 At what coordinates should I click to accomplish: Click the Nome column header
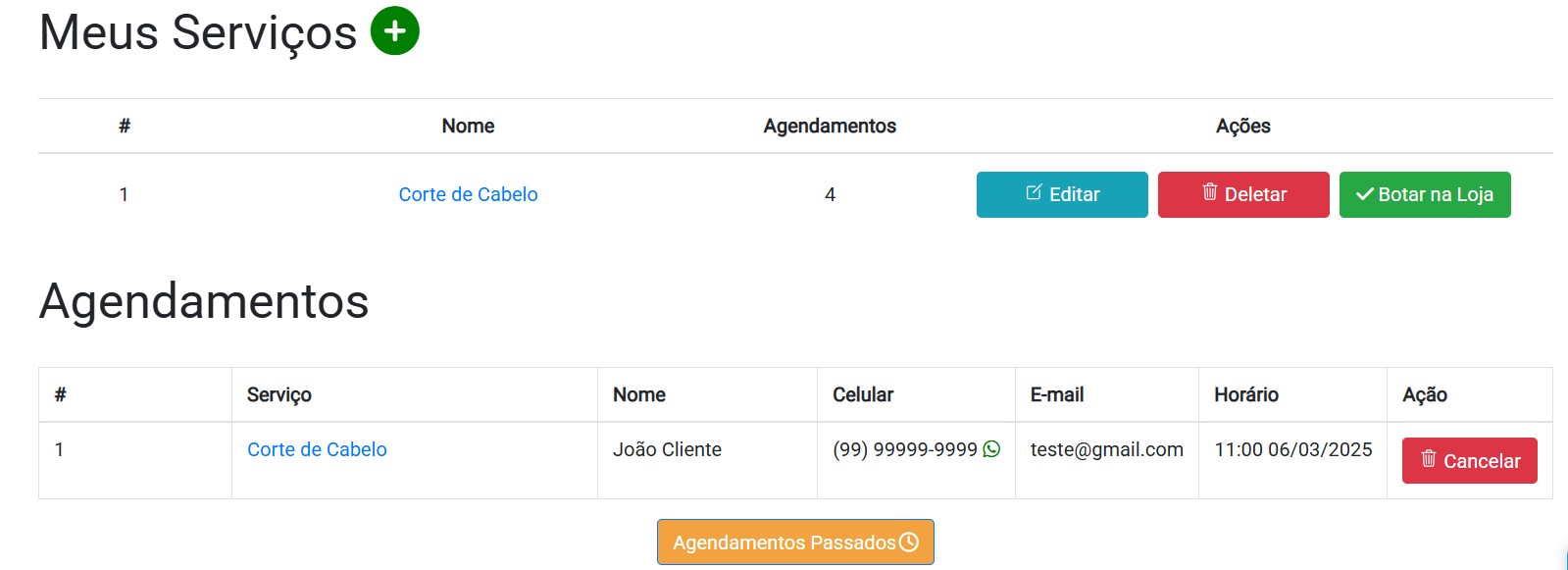[x=468, y=126]
